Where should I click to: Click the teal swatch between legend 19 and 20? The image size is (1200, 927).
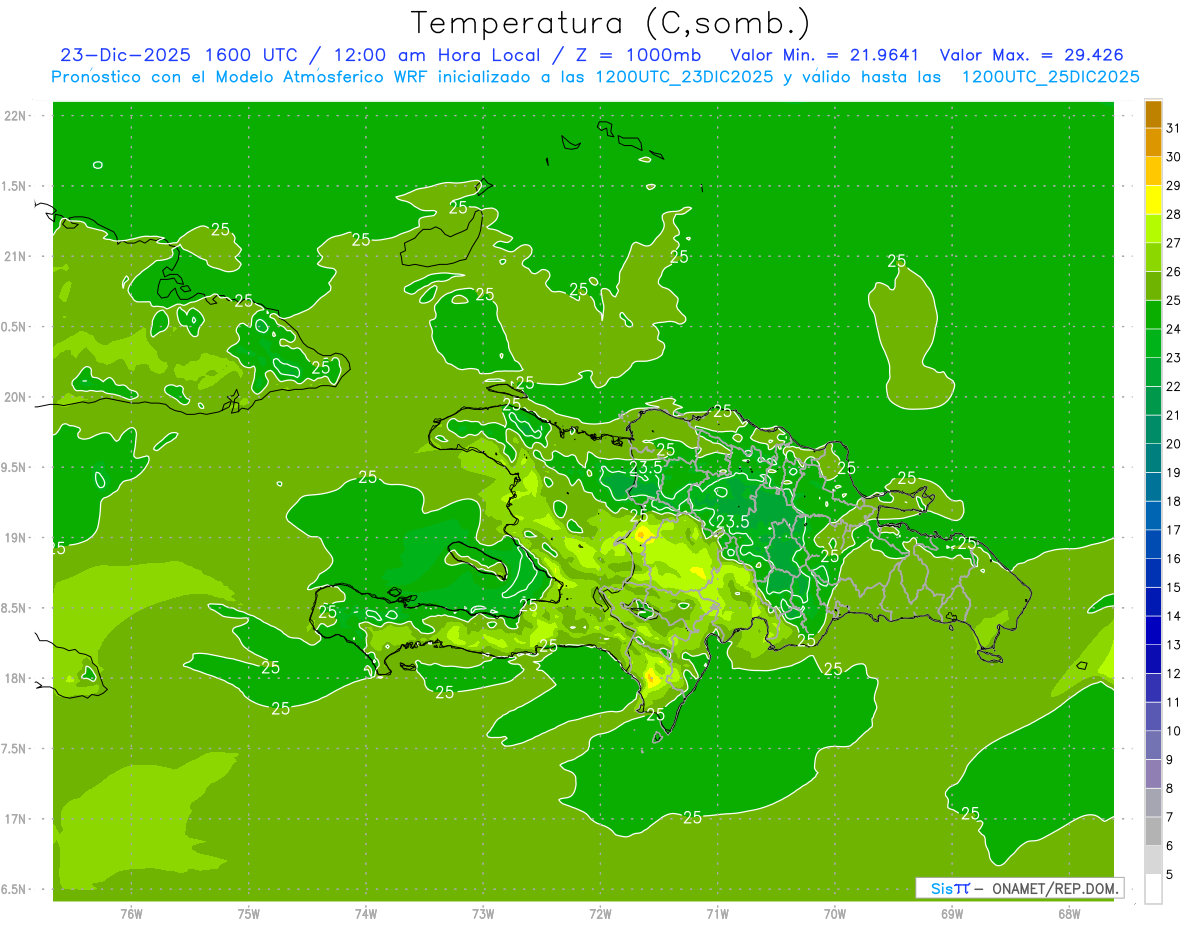[x=1153, y=458]
